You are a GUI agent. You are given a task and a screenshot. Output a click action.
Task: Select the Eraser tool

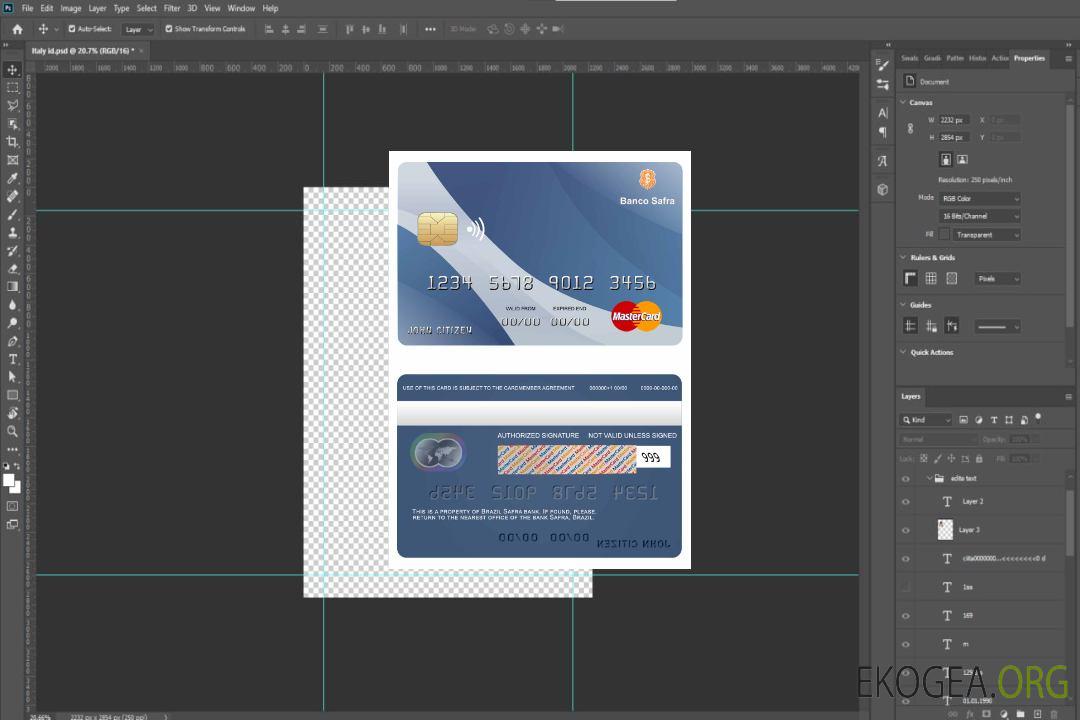coord(12,269)
